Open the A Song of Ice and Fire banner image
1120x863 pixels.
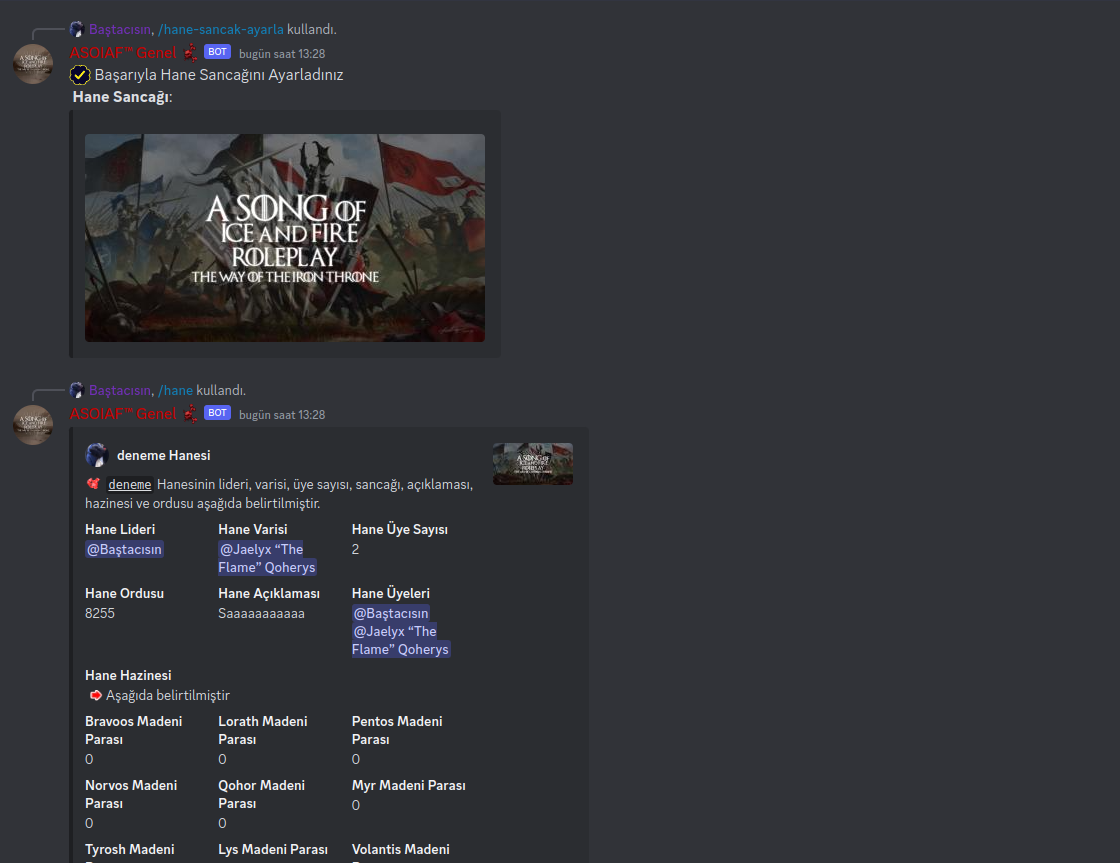[284, 237]
